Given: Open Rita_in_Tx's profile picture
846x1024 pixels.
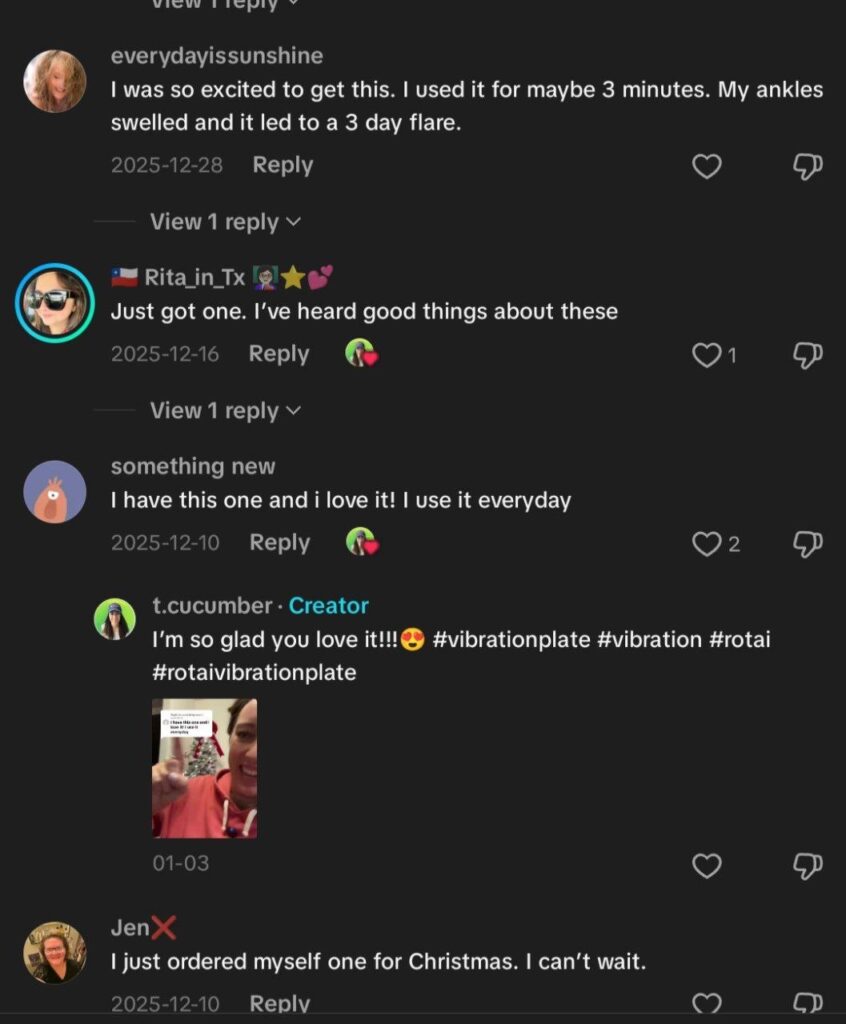Looking at the screenshot, I should point(55,302).
